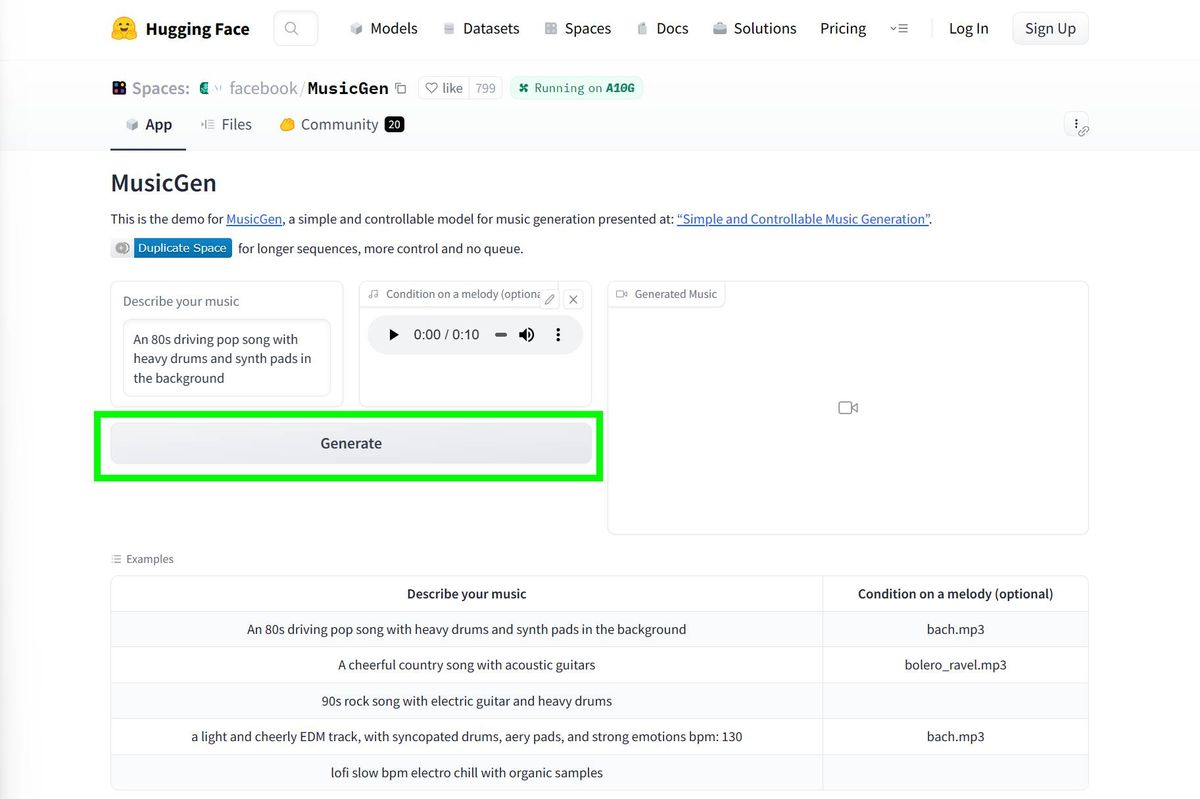Image resolution: width=1200 pixels, height=799 pixels.
Task: Copy the facebook/MusicGen space name
Action: point(401,89)
